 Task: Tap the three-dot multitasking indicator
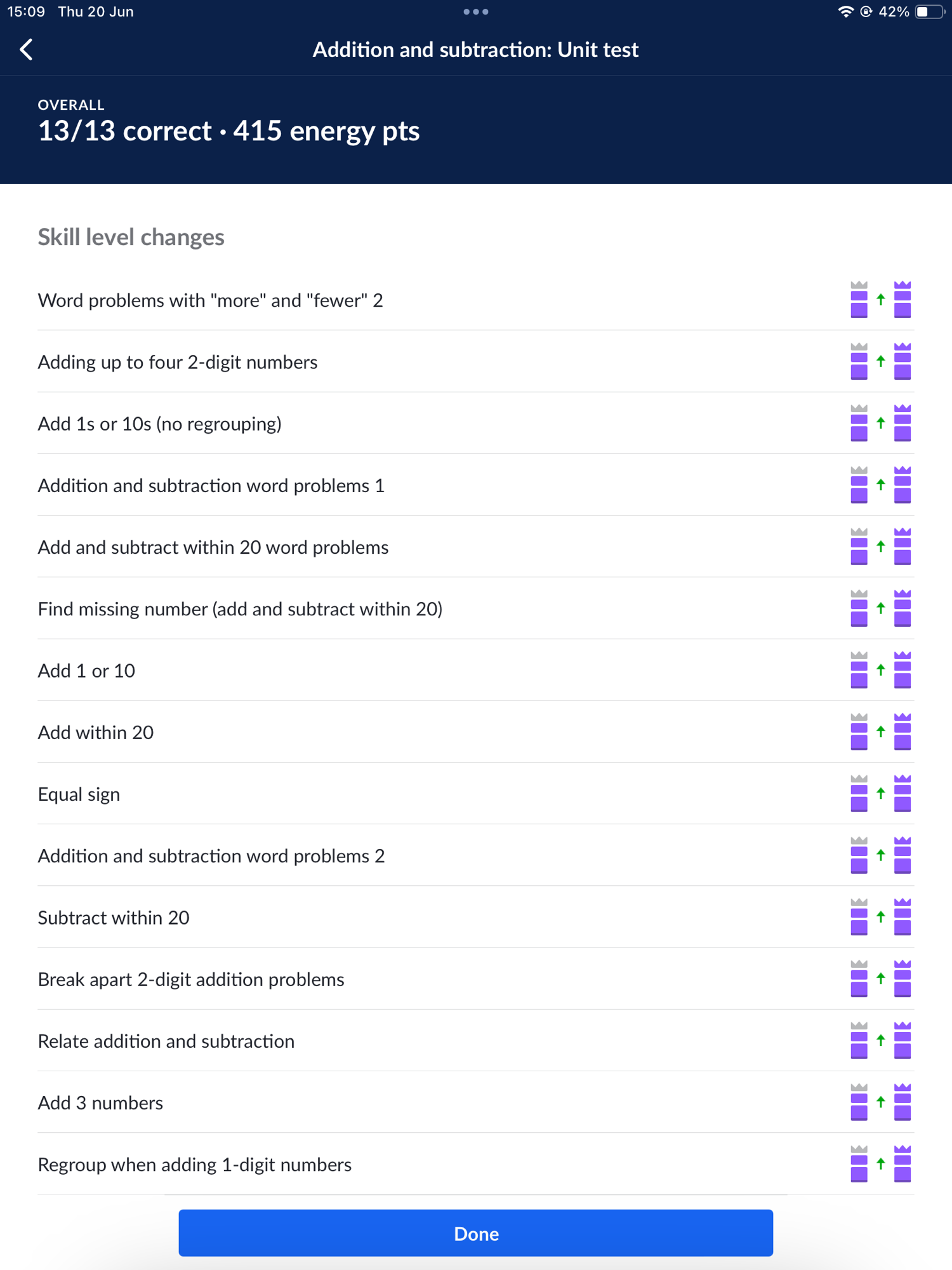[x=475, y=11]
